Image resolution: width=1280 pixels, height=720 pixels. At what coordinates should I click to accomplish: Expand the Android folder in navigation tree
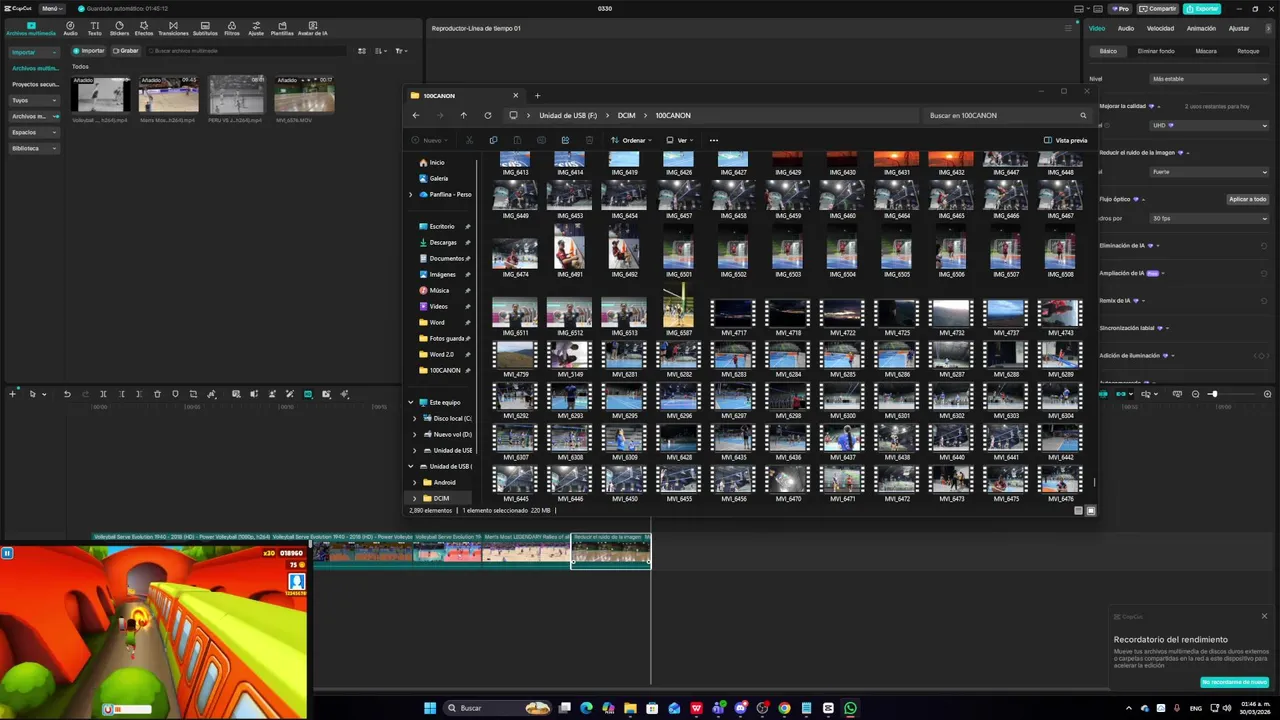(x=415, y=482)
